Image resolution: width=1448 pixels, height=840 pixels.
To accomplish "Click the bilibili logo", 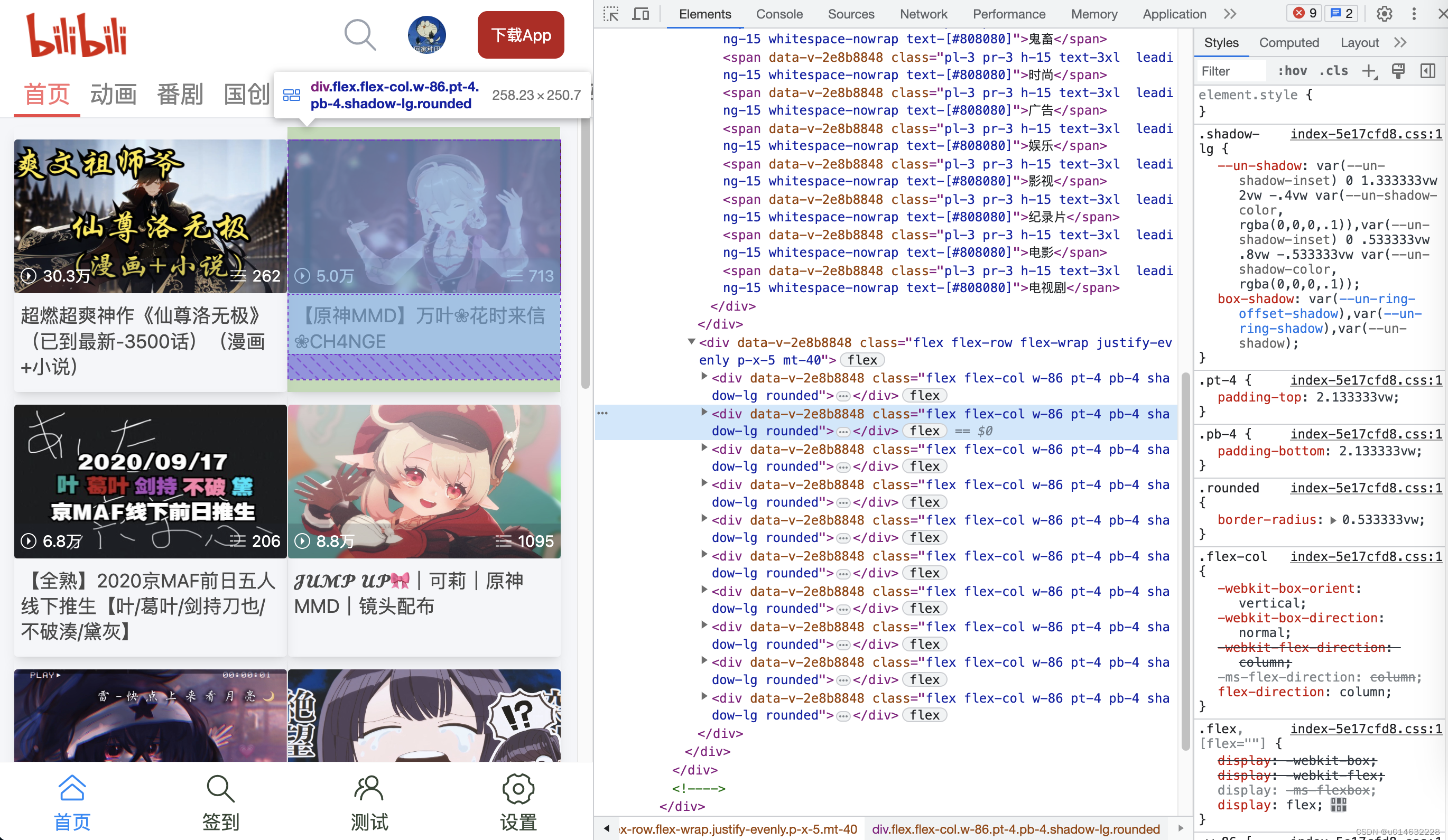I will (x=77, y=35).
